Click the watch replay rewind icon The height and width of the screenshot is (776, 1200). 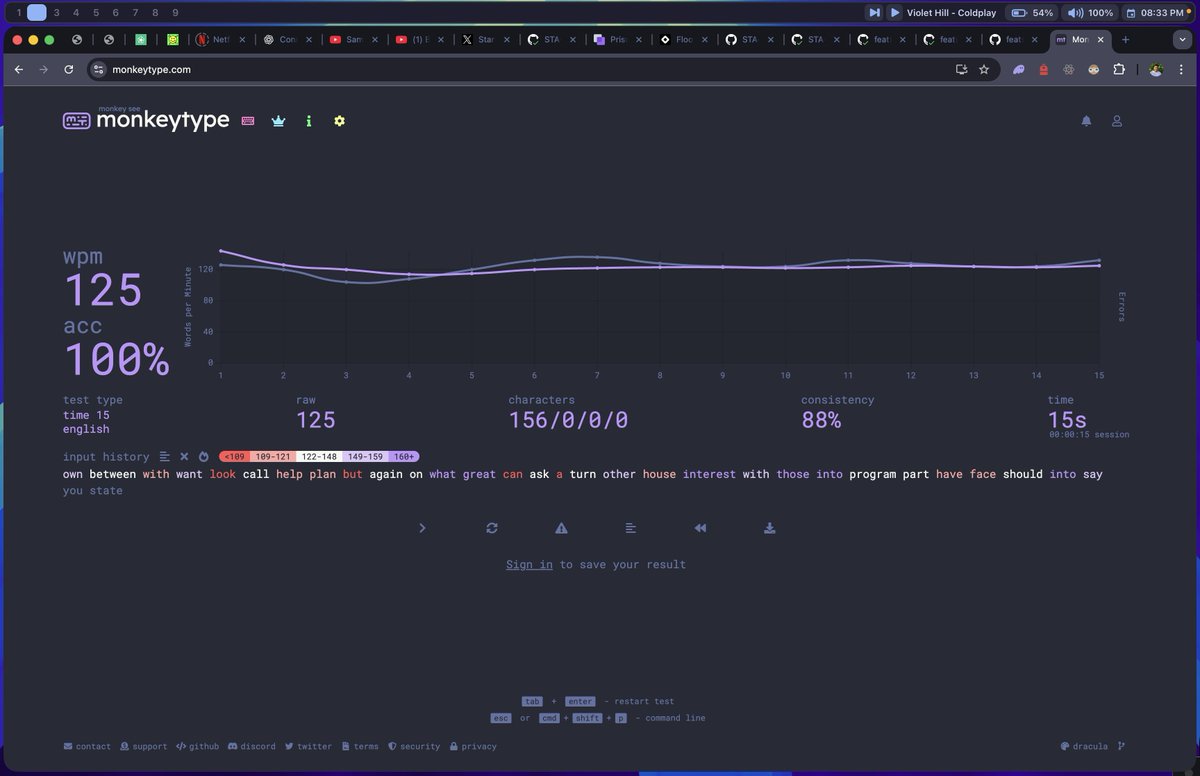point(700,528)
